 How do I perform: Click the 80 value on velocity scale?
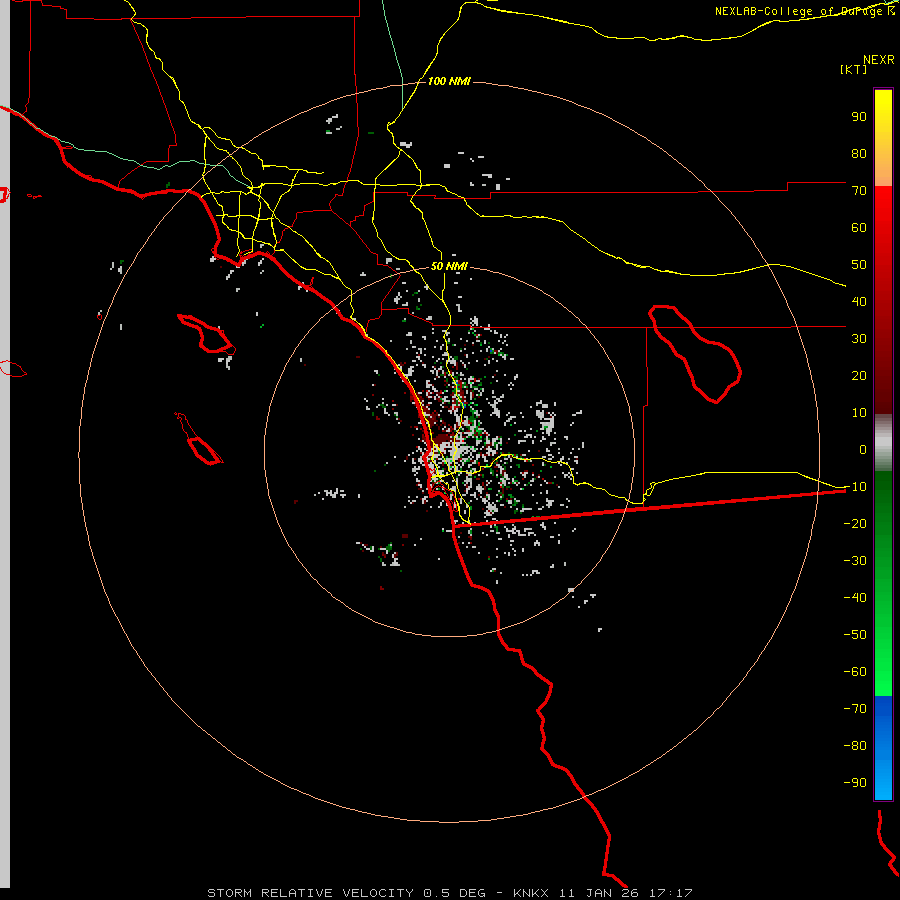click(x=859, y=154)
